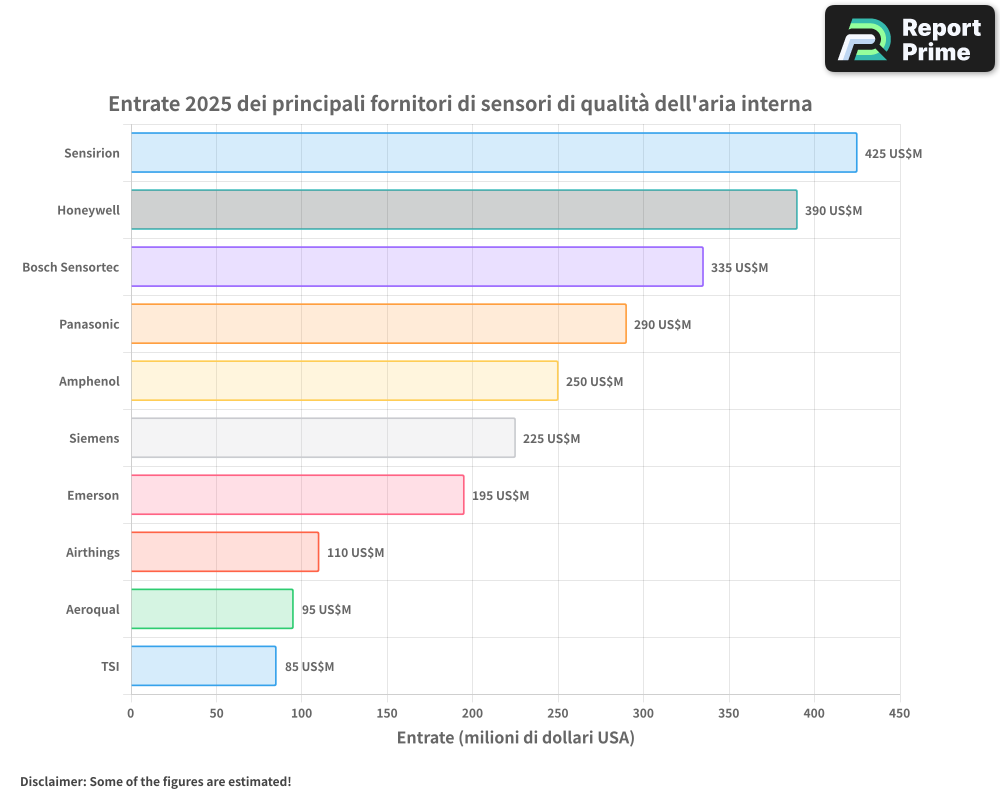Click the 450 tick mark on x-axis

coord(900,714)
